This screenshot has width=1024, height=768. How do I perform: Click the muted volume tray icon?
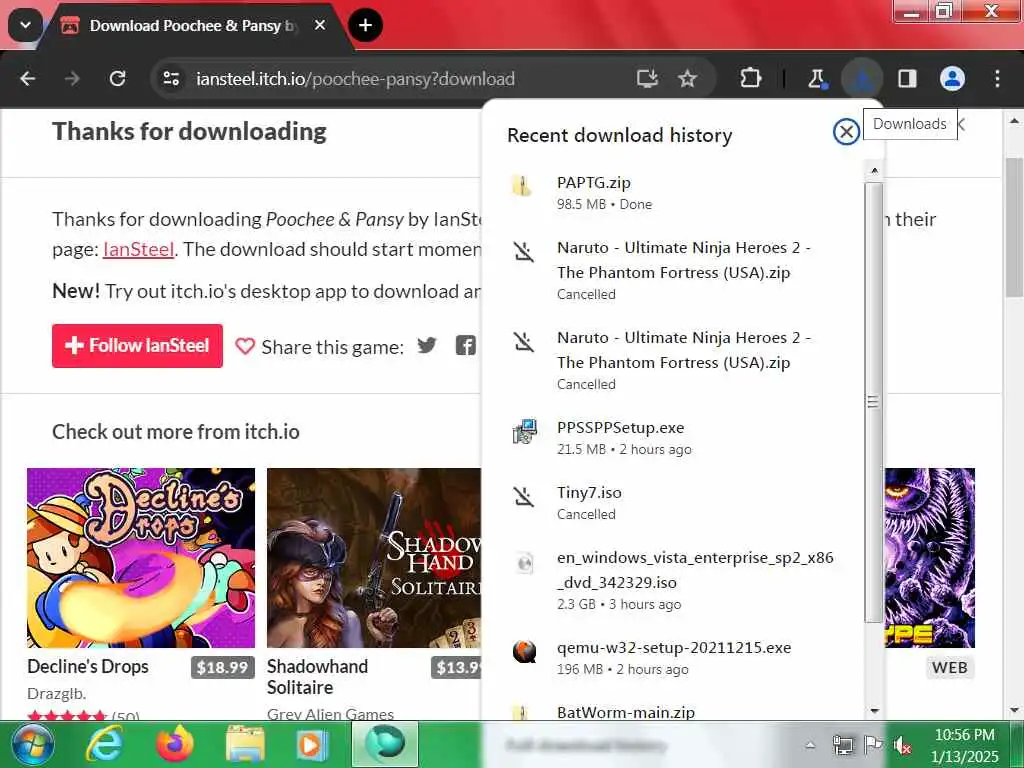click(902, 744)
